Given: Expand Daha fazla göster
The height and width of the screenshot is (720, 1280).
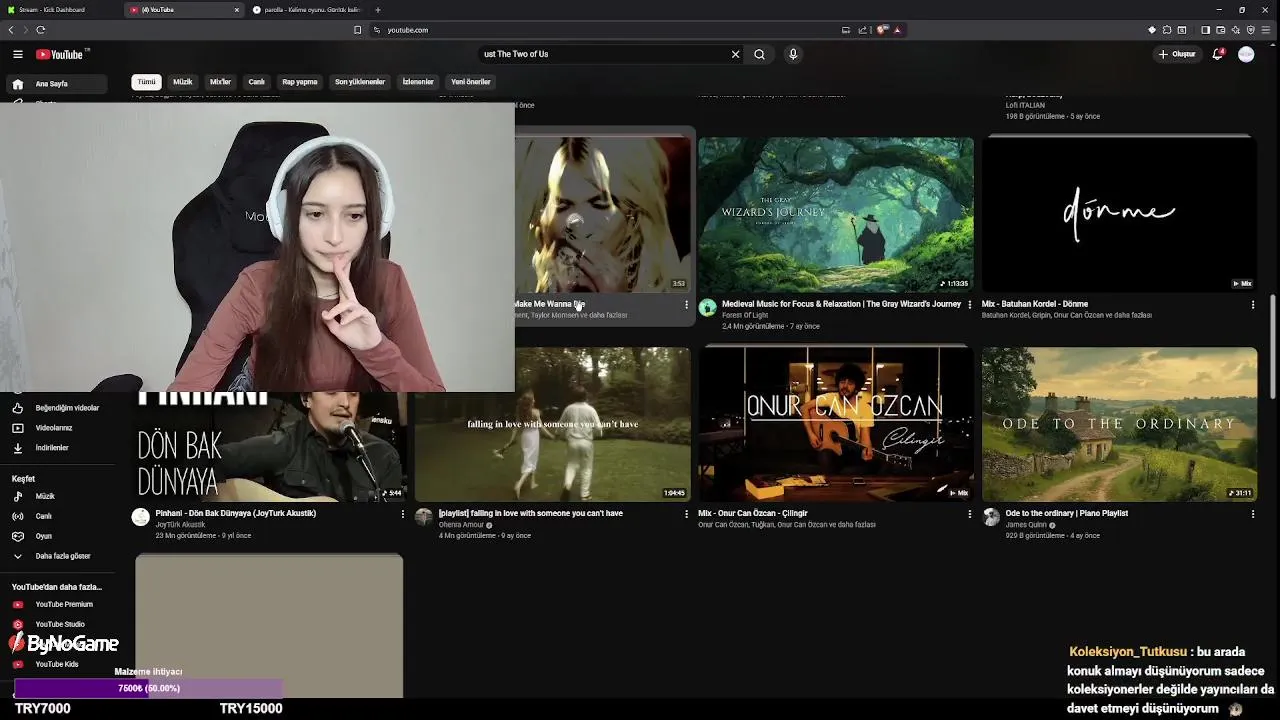Looking at the screenshot, I should (x=55, y=556).
